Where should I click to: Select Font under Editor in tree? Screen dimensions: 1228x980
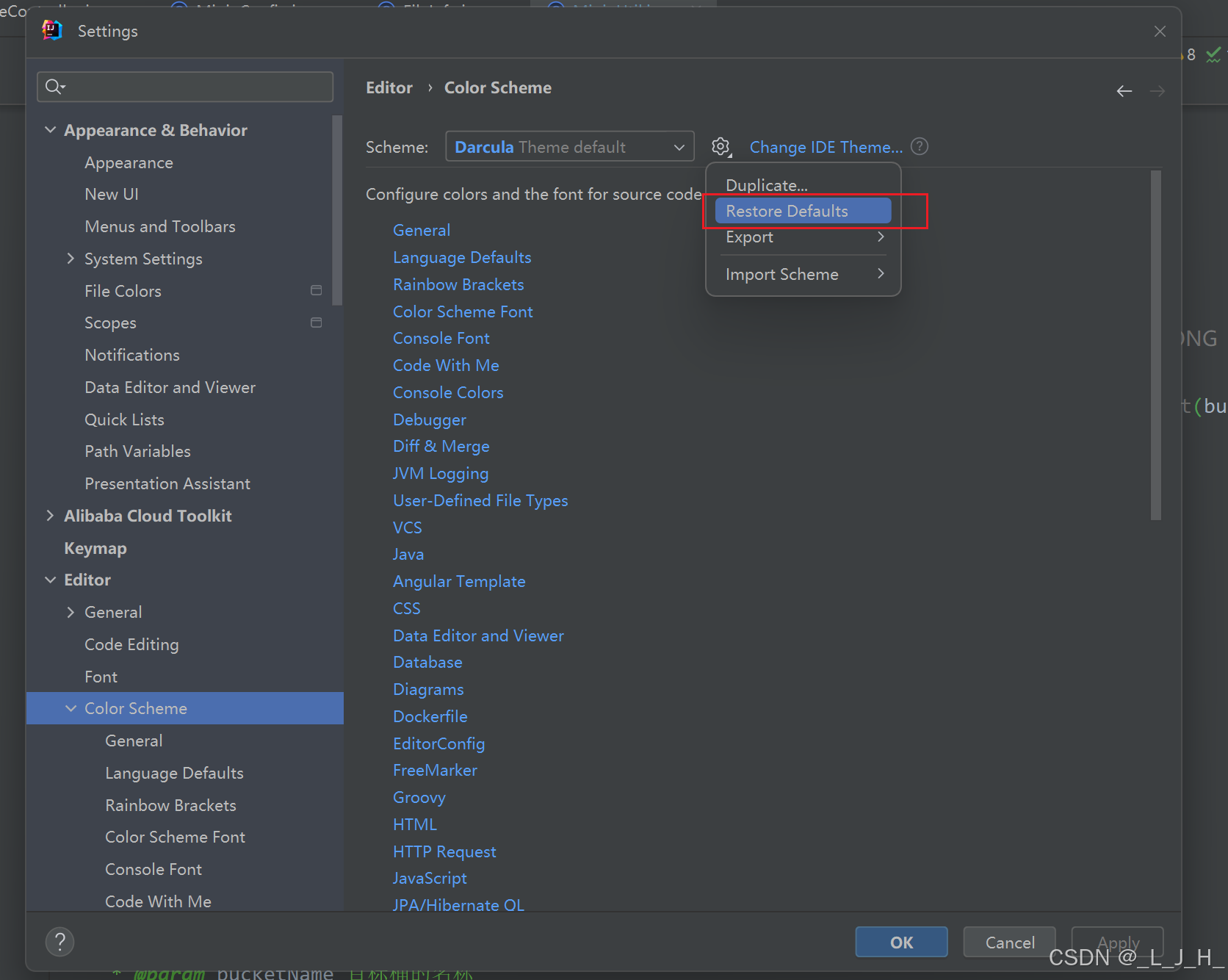pyautogui.click(x=101, y=677)
